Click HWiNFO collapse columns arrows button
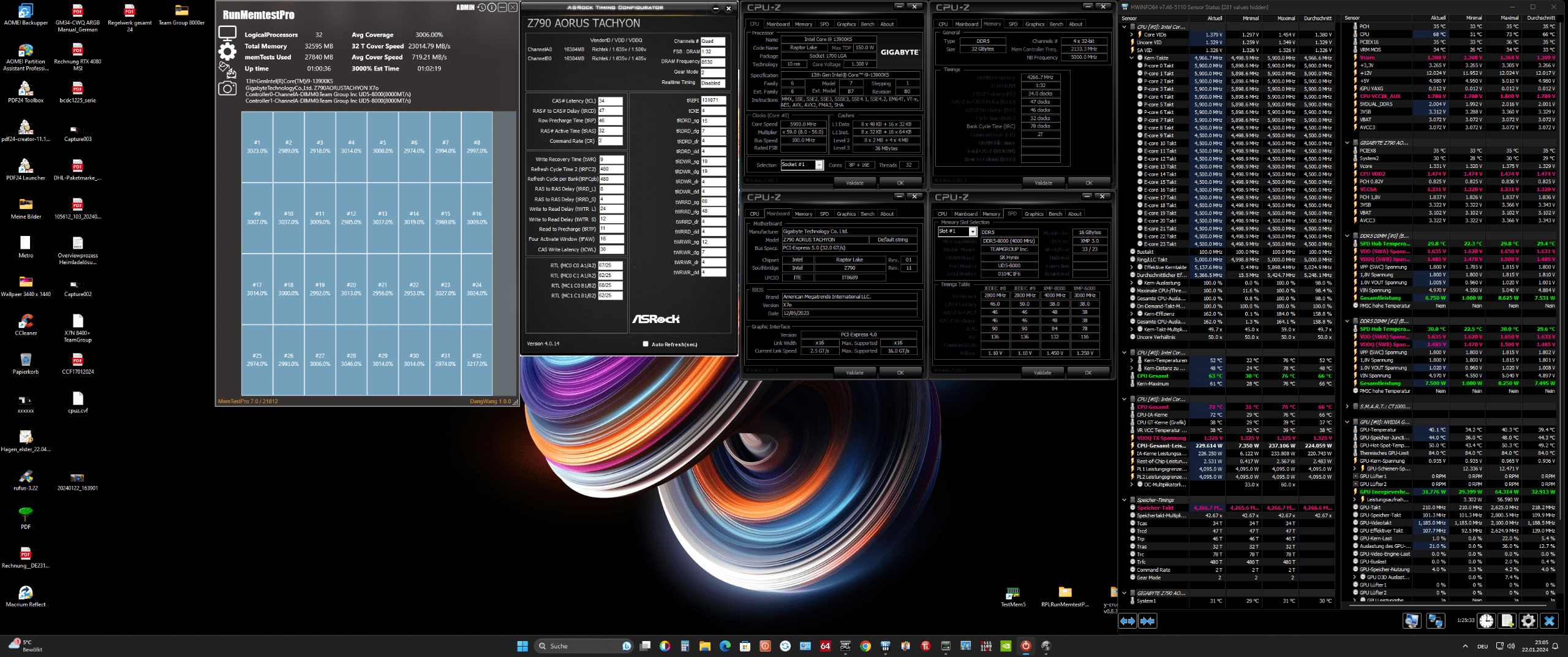Screen dimensions: 1568x657 click(x=1147, y=621)
